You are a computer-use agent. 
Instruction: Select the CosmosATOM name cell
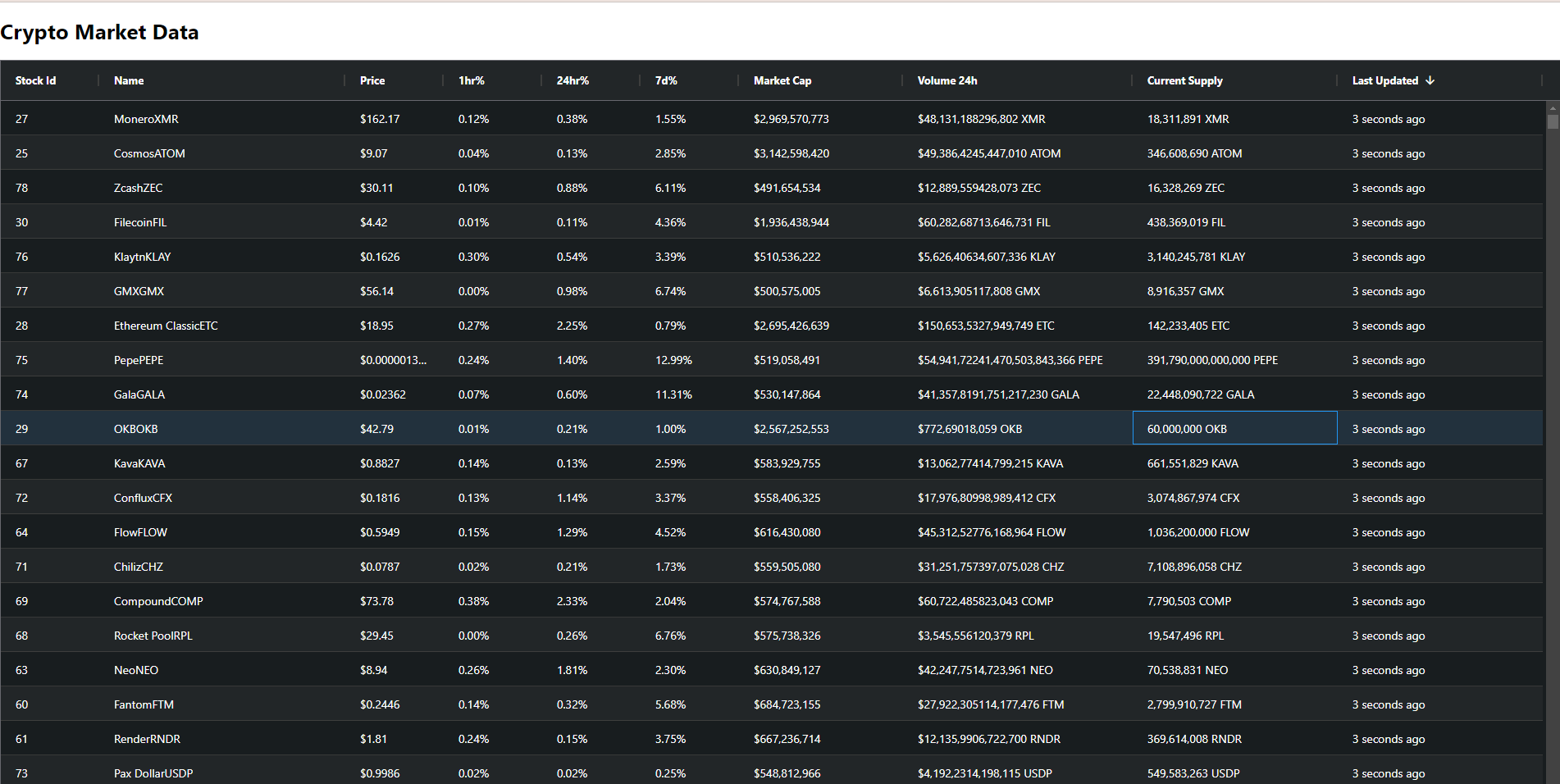tap(222, 153)
